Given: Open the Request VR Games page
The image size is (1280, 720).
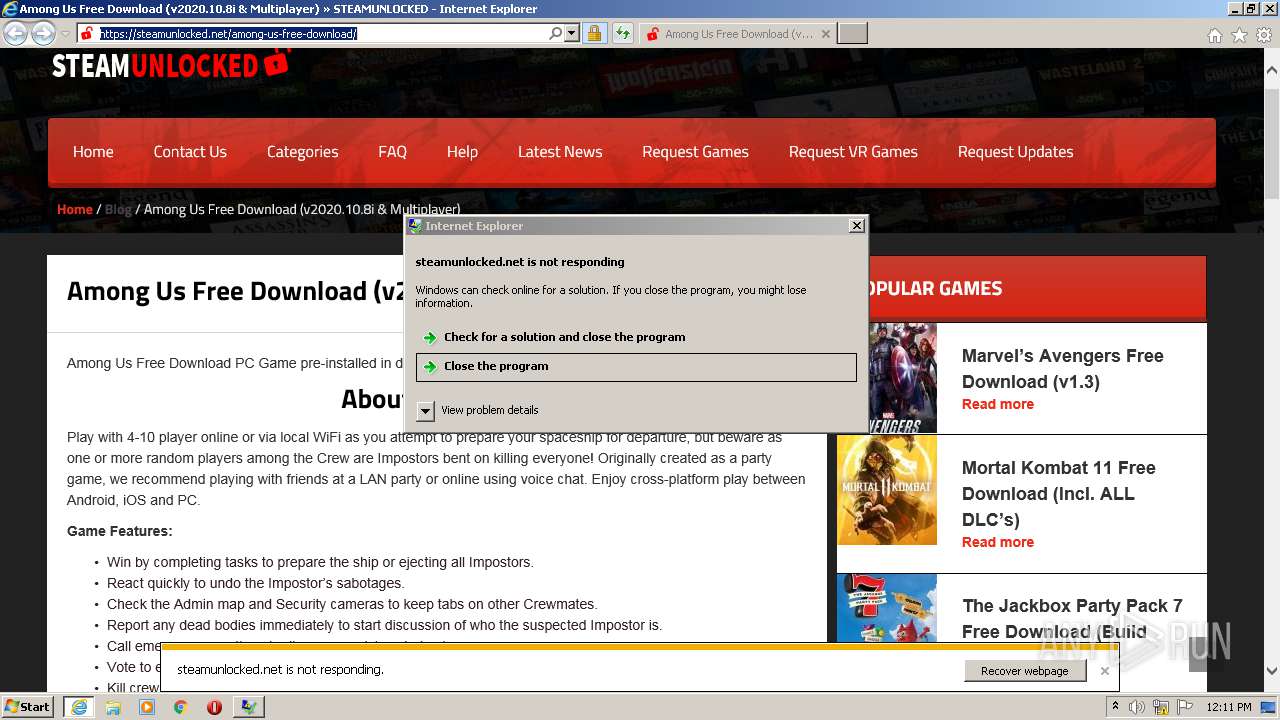Looking at the screenshot, I should 853,152.
